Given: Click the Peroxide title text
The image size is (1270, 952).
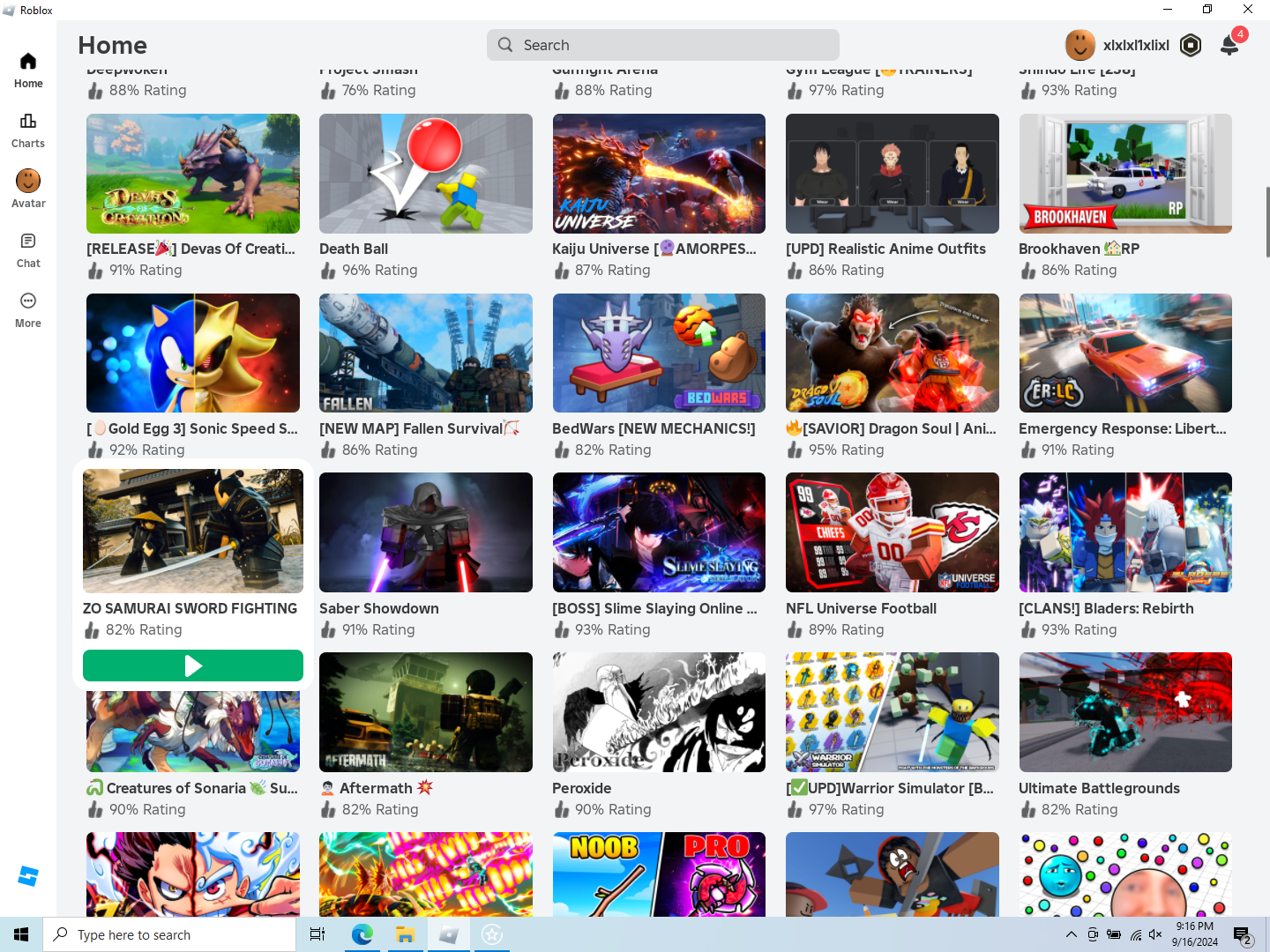Looking at the screenshot, I should pos(582,788).
